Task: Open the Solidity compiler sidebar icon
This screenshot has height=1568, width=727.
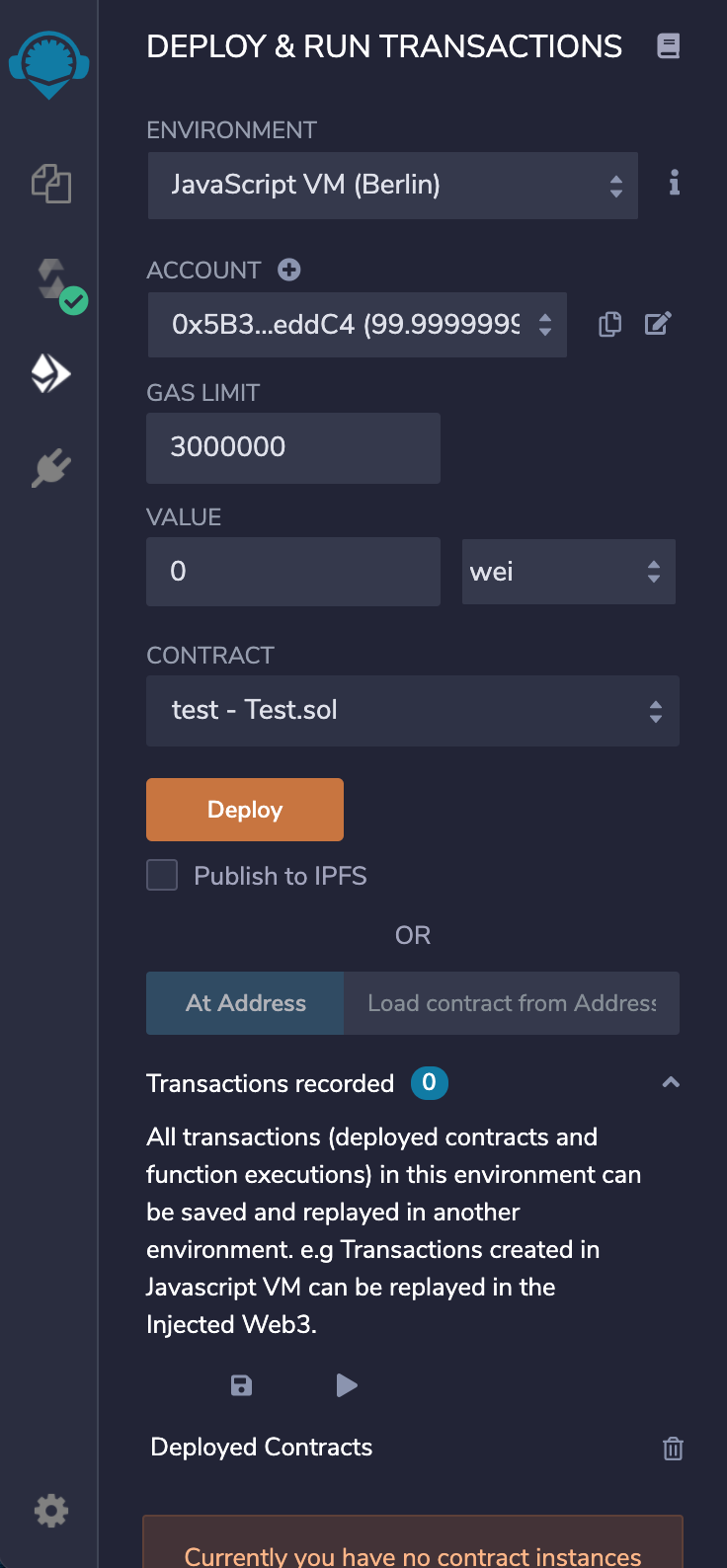Action: pyautogui.click(x=58, y=285)
